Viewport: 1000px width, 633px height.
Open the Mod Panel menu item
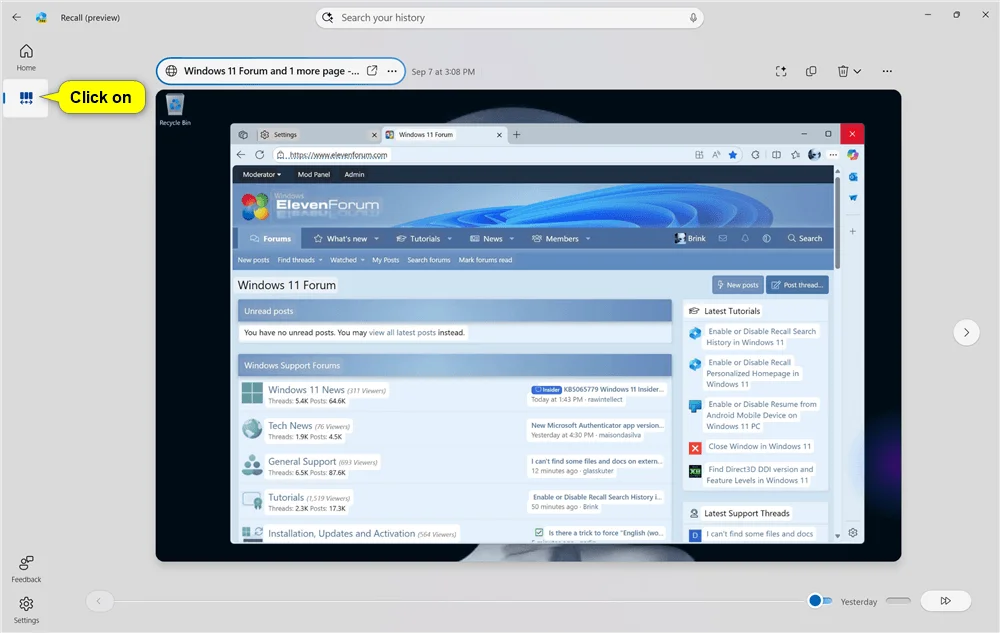(314, 175)
